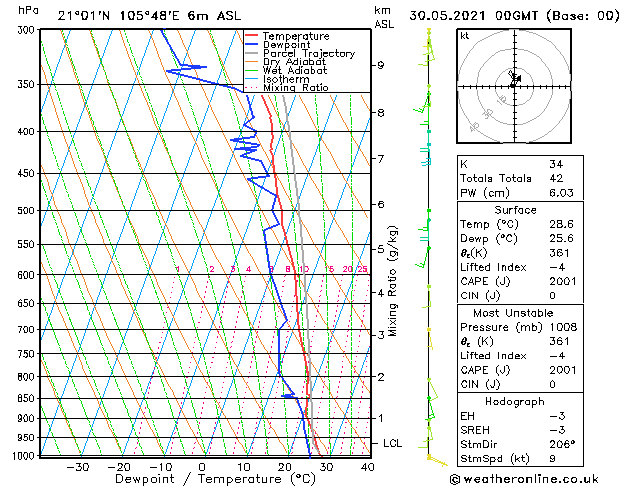This screenshot has height=486, width=629.
Task: Click the "Surface" section heading
Action: pyautogui.click(x=515, y=210)
